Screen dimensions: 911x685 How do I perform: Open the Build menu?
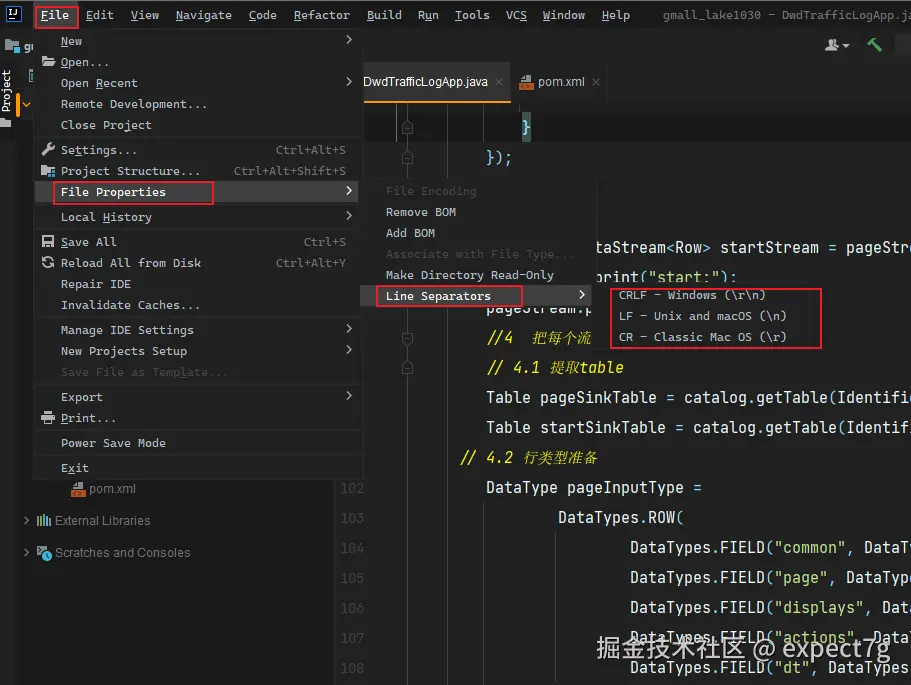point(384,15)
